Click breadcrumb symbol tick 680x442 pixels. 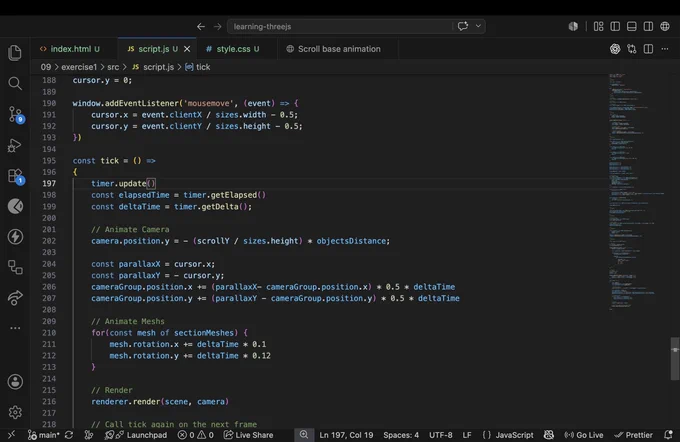coord(198,67)
